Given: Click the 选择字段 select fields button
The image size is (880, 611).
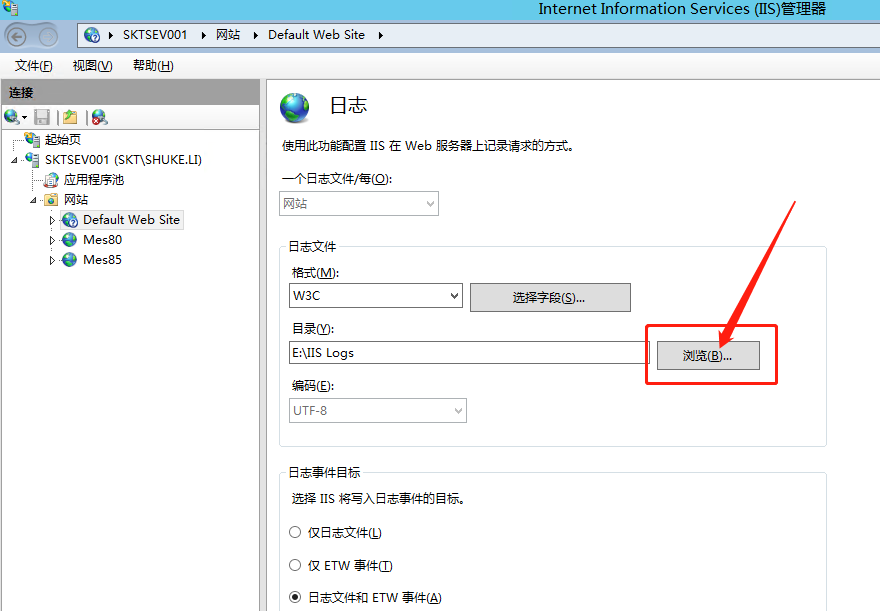Looking at the screenshot, I should pyautogui.click(x=549, y=297).
